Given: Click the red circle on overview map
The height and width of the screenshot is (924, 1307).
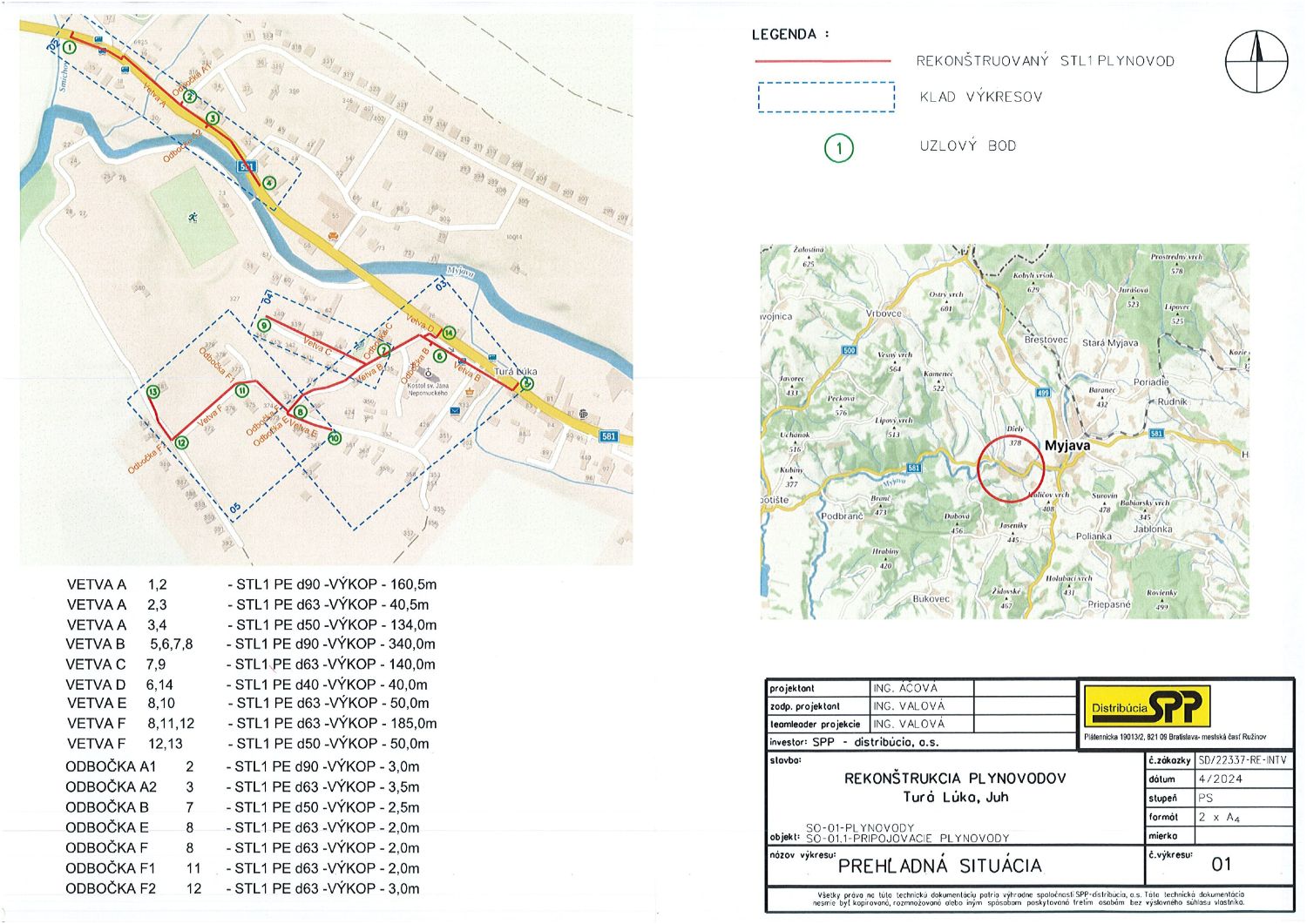Looking at the screenshot, I should 1010,469.
